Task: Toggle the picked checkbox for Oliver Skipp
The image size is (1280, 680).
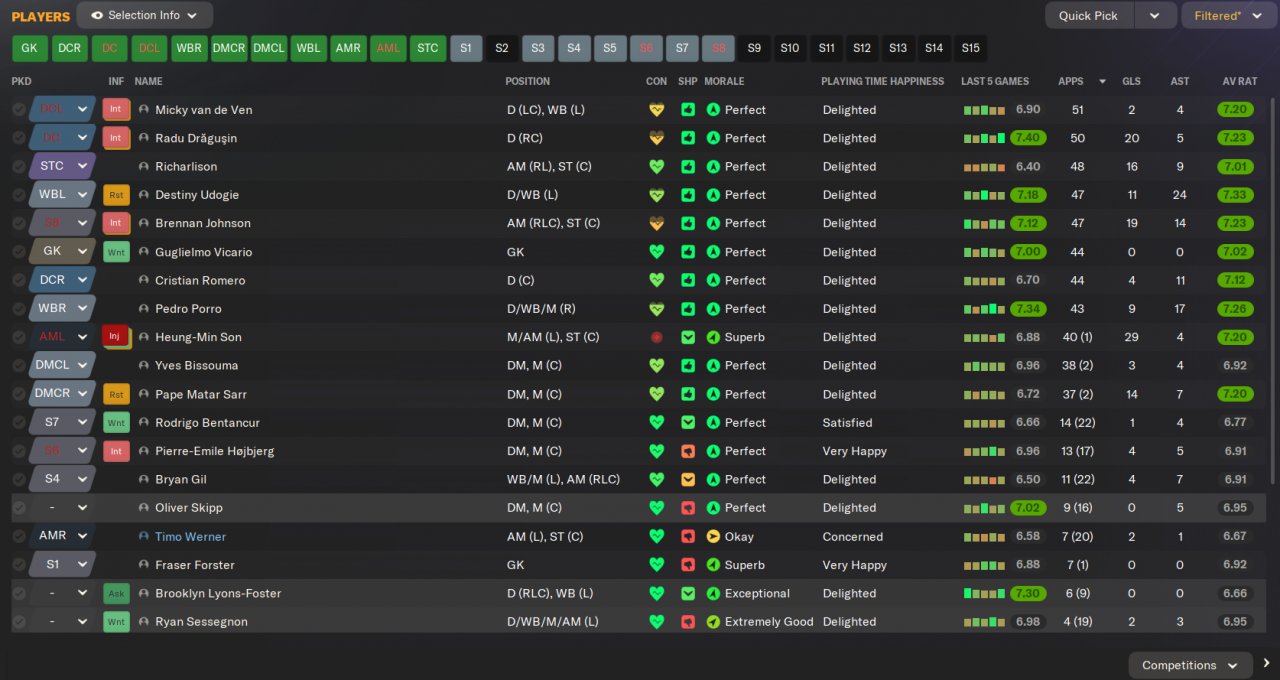Action: pos(19,508)
